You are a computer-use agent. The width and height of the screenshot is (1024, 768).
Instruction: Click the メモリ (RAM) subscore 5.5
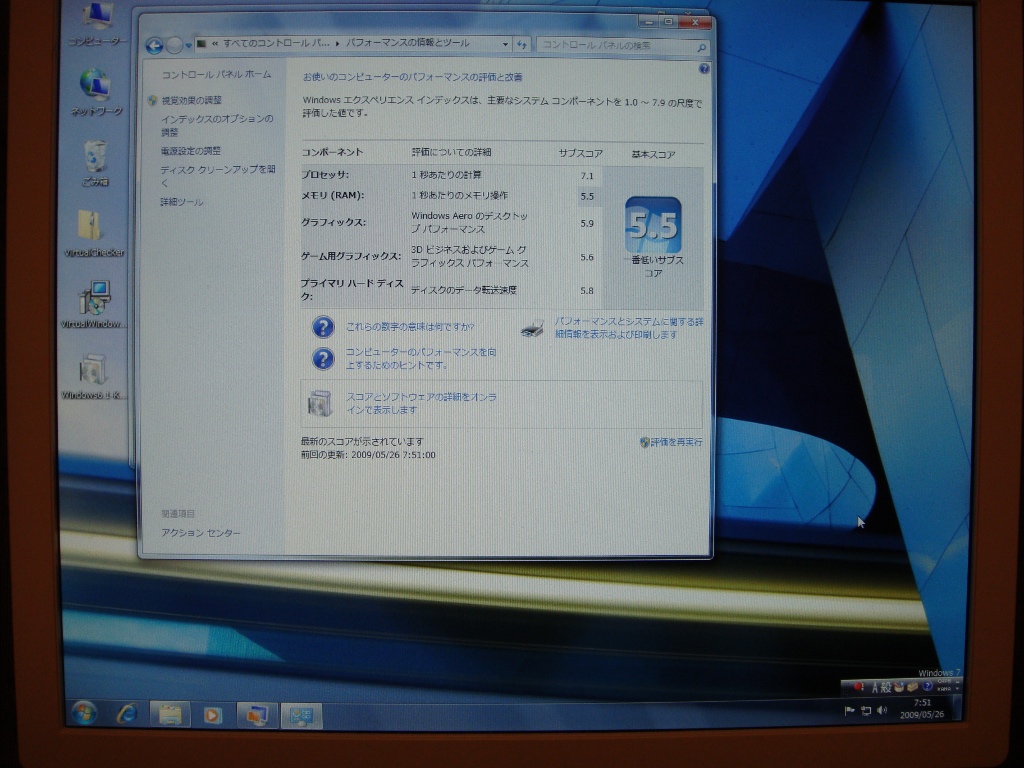587,197
